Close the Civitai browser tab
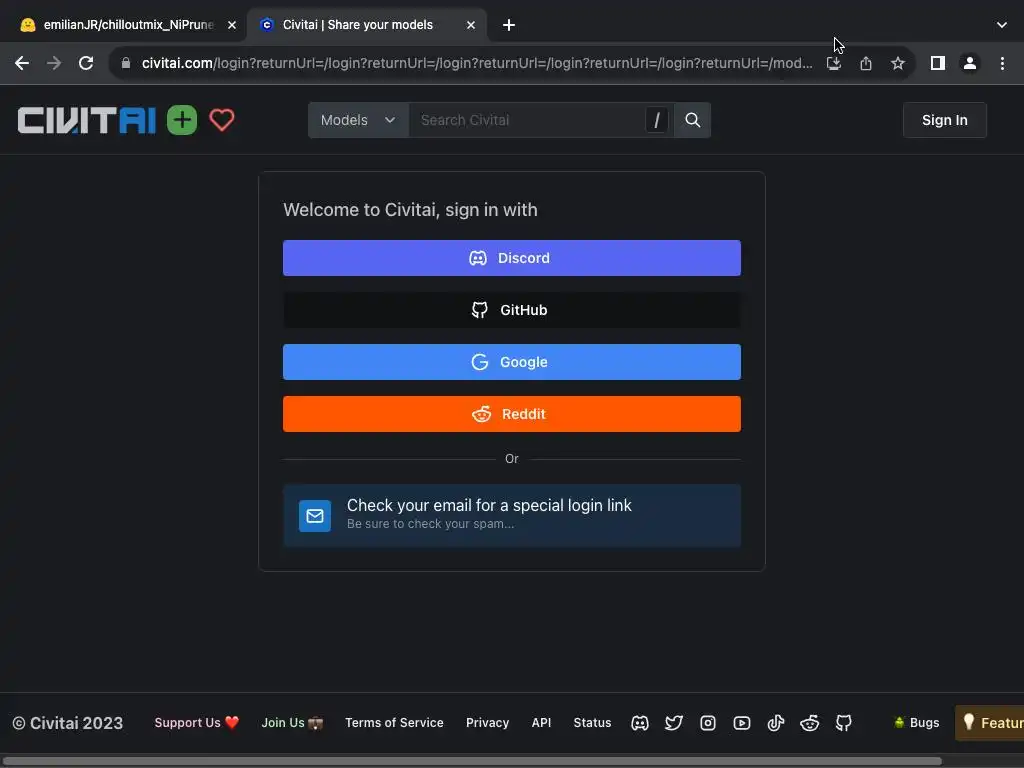The width and height of the screenshot is (1024, 768). coord(471,25)
